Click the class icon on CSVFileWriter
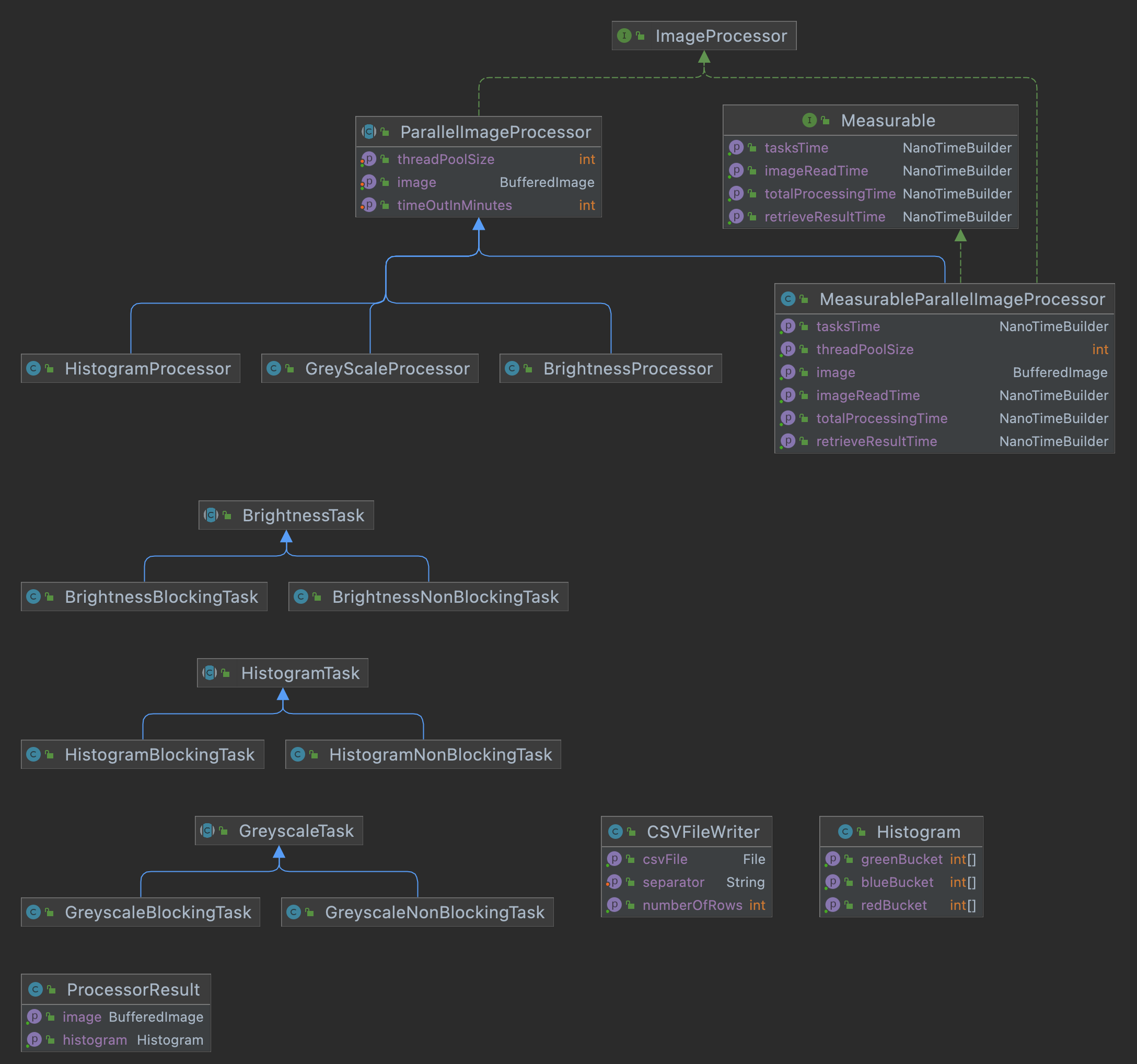The image size is (1137, 1064). coord(616,832)
